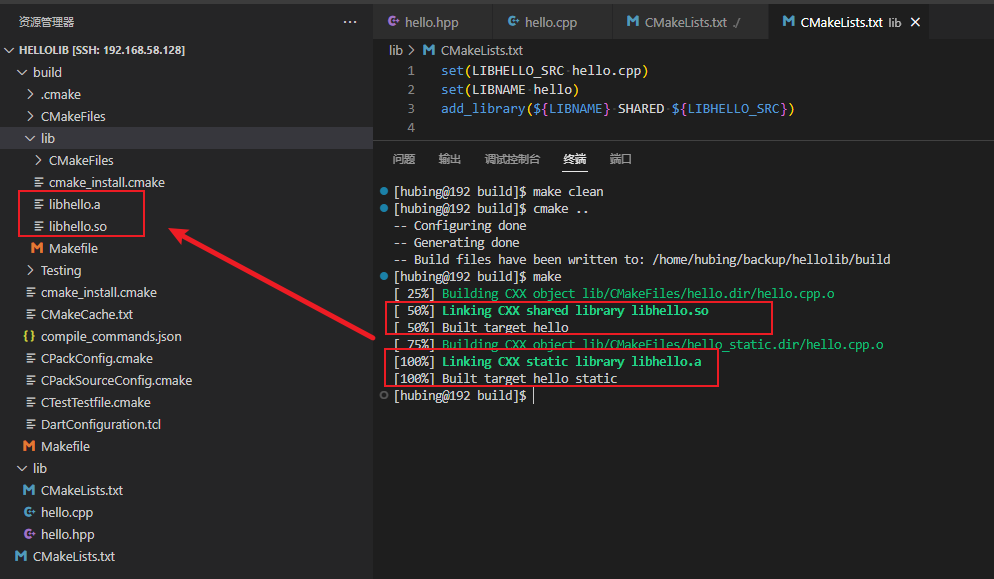
Task: Click the hello.cpp tab C++ icon
Action: (x=513, y=22)
